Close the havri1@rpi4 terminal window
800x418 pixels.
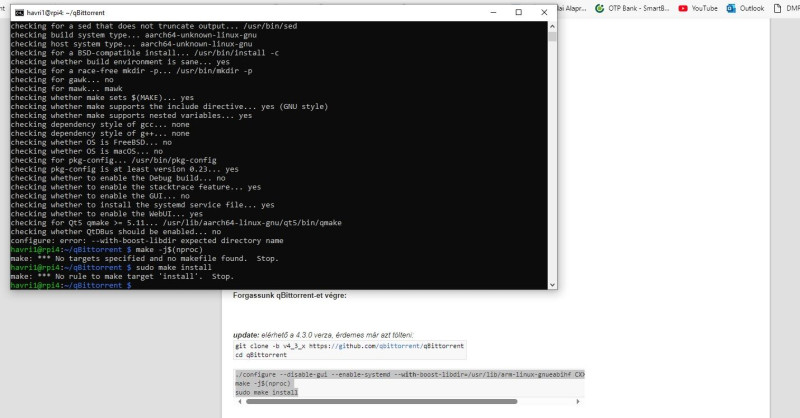(544, 12)
